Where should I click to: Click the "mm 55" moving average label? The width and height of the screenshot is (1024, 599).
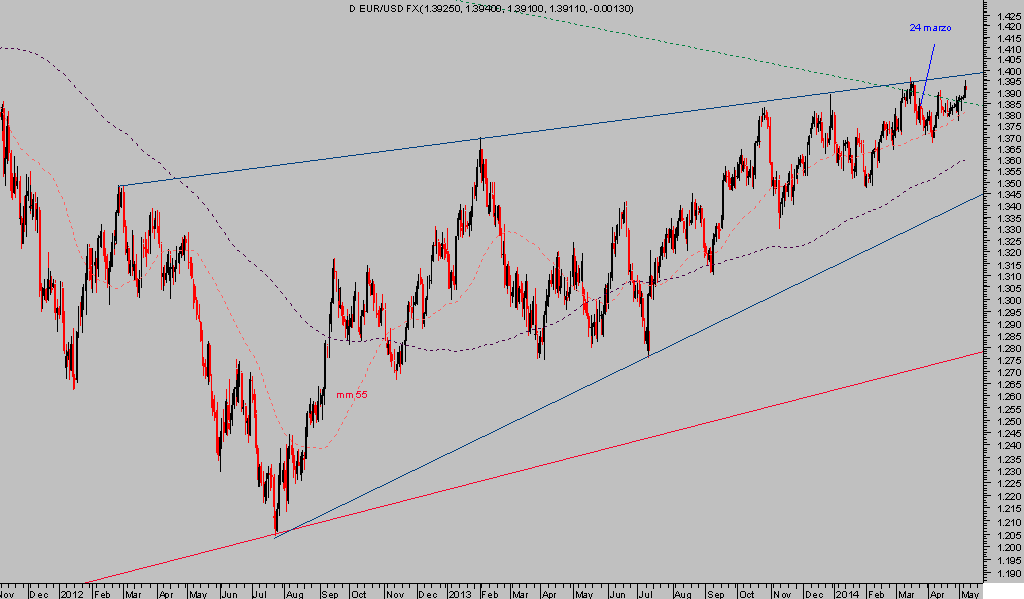(x=352, y=395)
